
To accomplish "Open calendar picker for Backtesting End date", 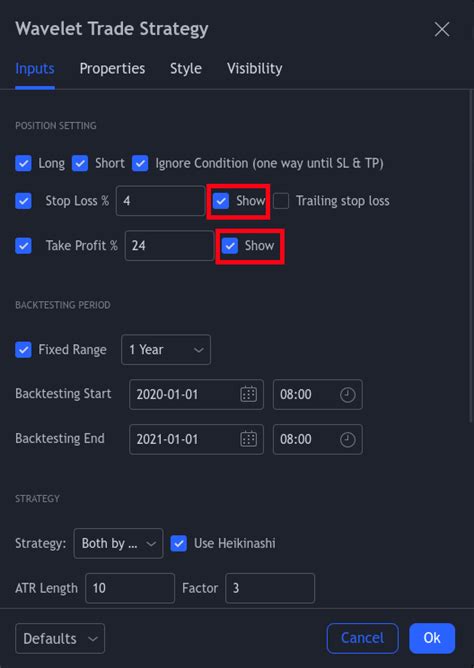I will click(x=249, y=439).
